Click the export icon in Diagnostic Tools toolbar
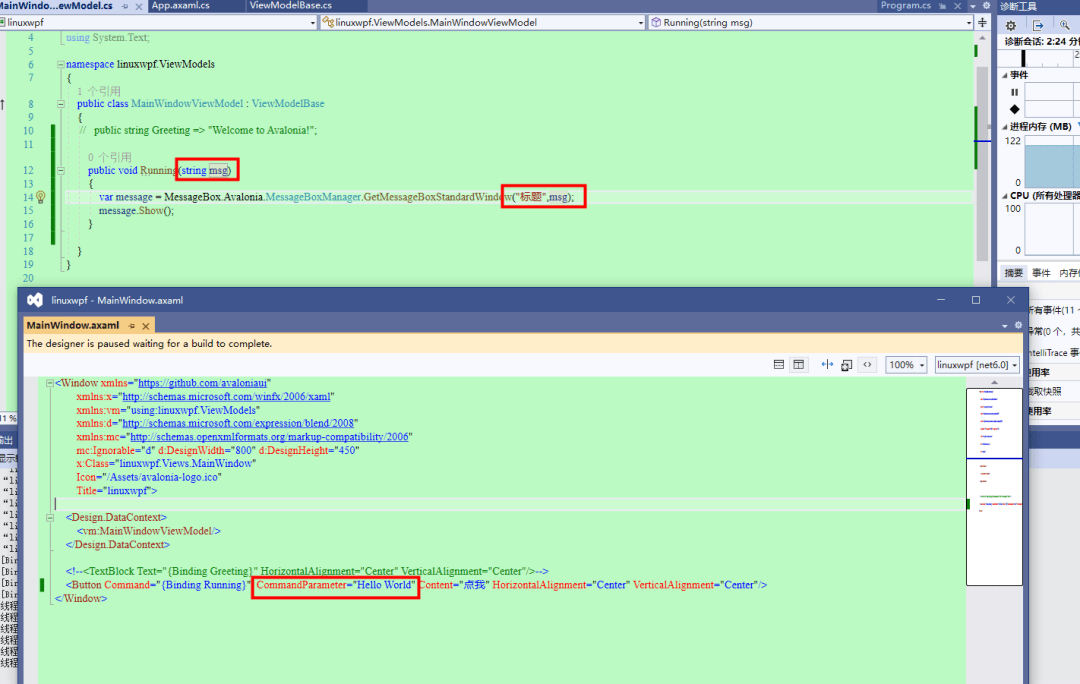Image resolution: width=1080 pixels, height=684 pixels. (1038, 26)
